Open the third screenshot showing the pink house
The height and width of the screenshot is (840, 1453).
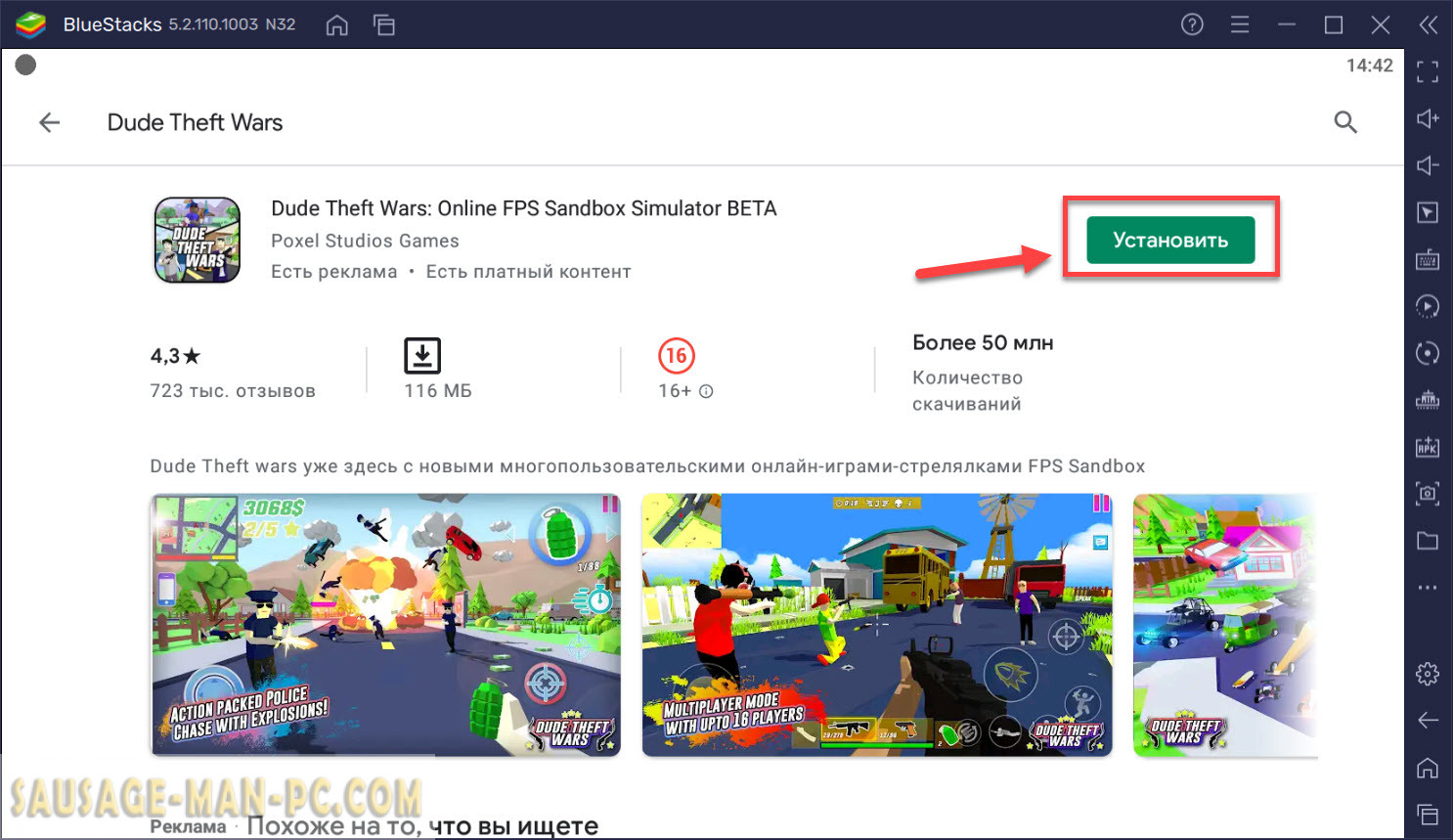pos(1226,625)
